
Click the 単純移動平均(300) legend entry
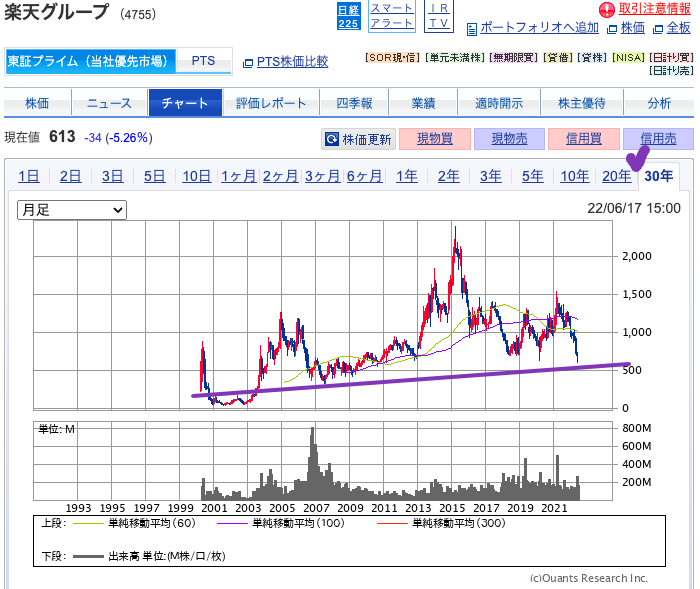(x=441, y=523)
